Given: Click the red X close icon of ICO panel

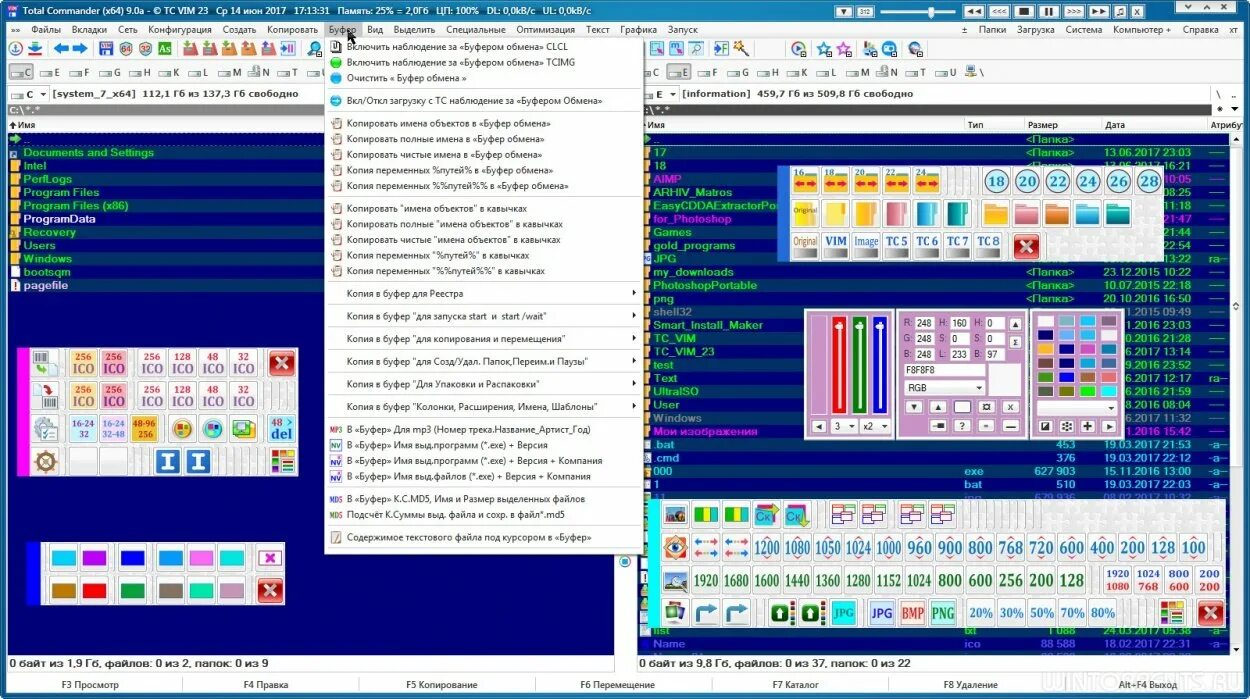Looking at the screenshot, I should [282, 363].
